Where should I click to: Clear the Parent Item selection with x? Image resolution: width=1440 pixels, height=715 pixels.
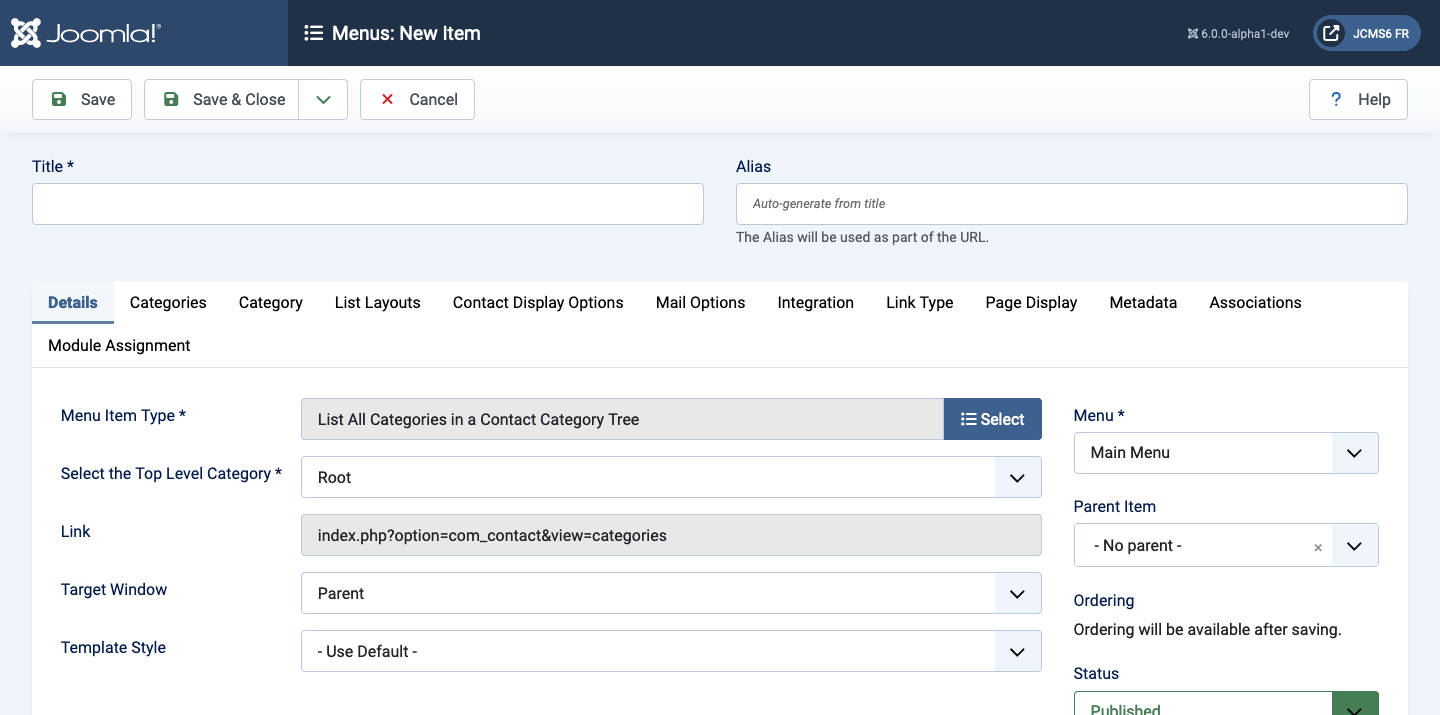pyautogui.click(x=1318, y=547)
